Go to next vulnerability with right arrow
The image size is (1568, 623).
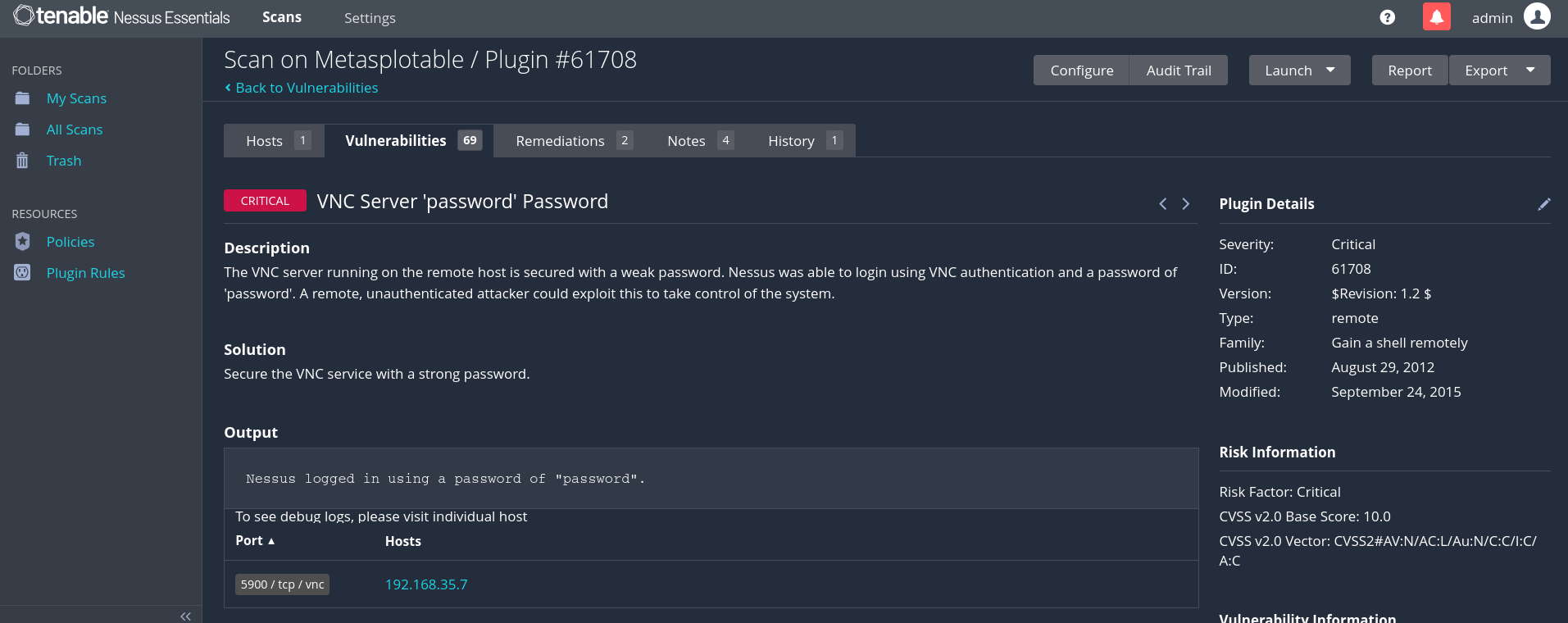point(1185,204)
